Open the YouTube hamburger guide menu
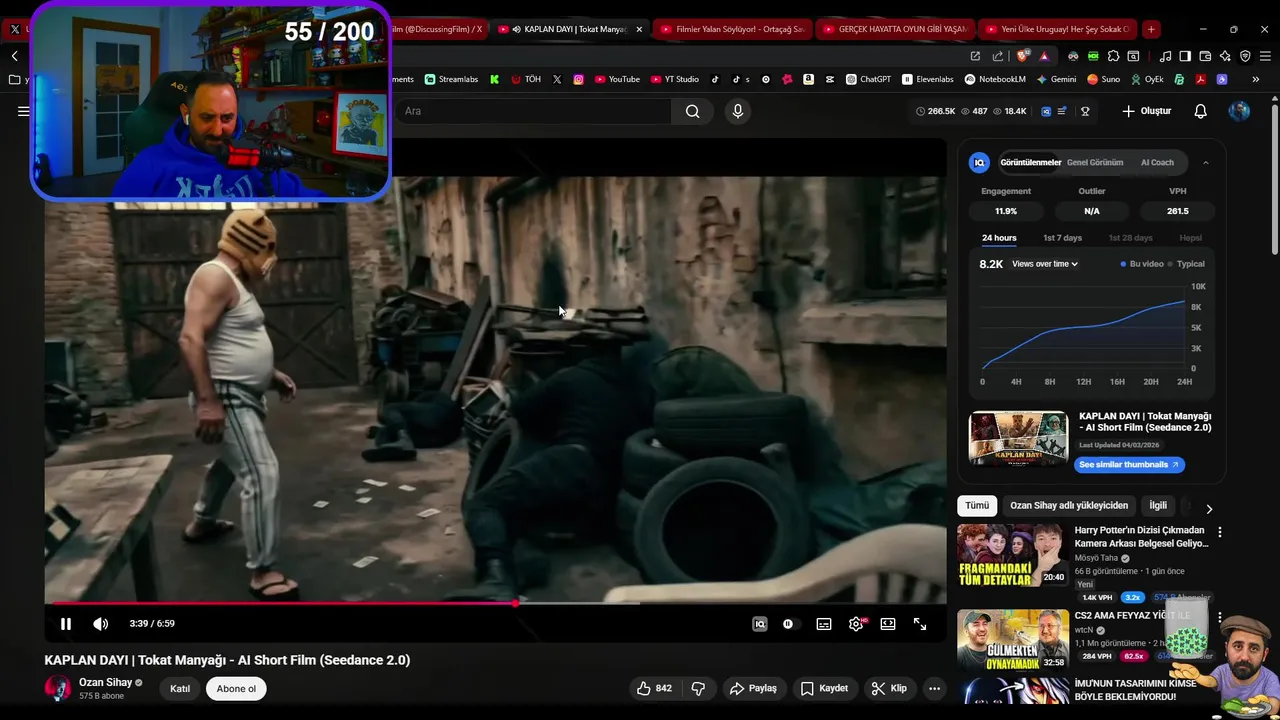 pyautogui.click(x=23, y=111)
